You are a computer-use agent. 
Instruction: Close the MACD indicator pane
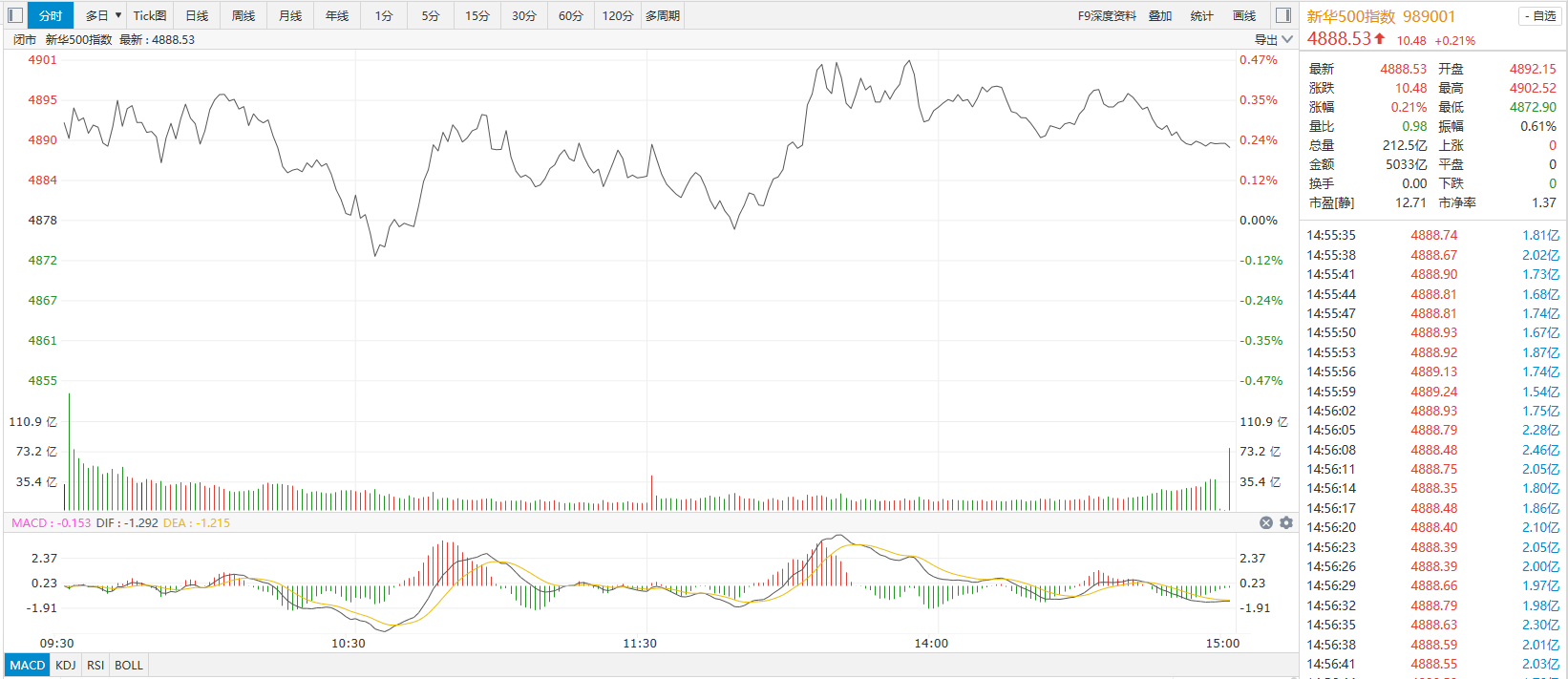1266,522
